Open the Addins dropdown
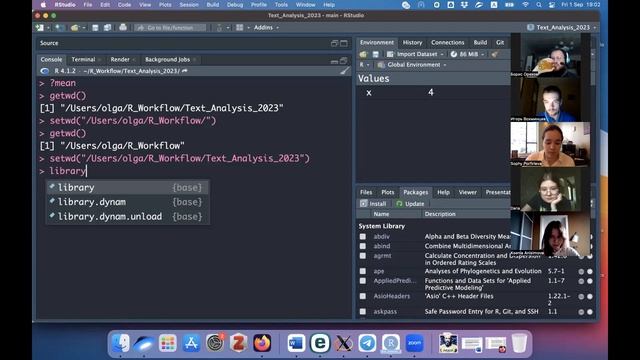Screen dimensions: 640x360 pyautogui.click(x=266, y=27)
